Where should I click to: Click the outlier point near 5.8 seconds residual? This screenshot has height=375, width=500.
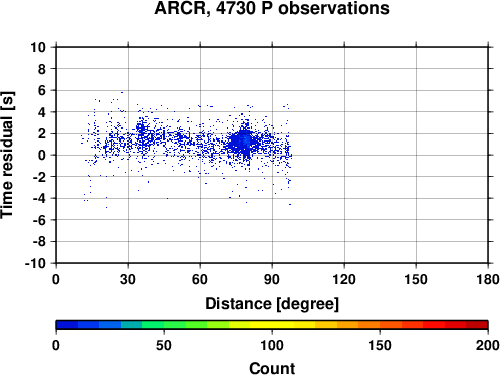(122, 92)
